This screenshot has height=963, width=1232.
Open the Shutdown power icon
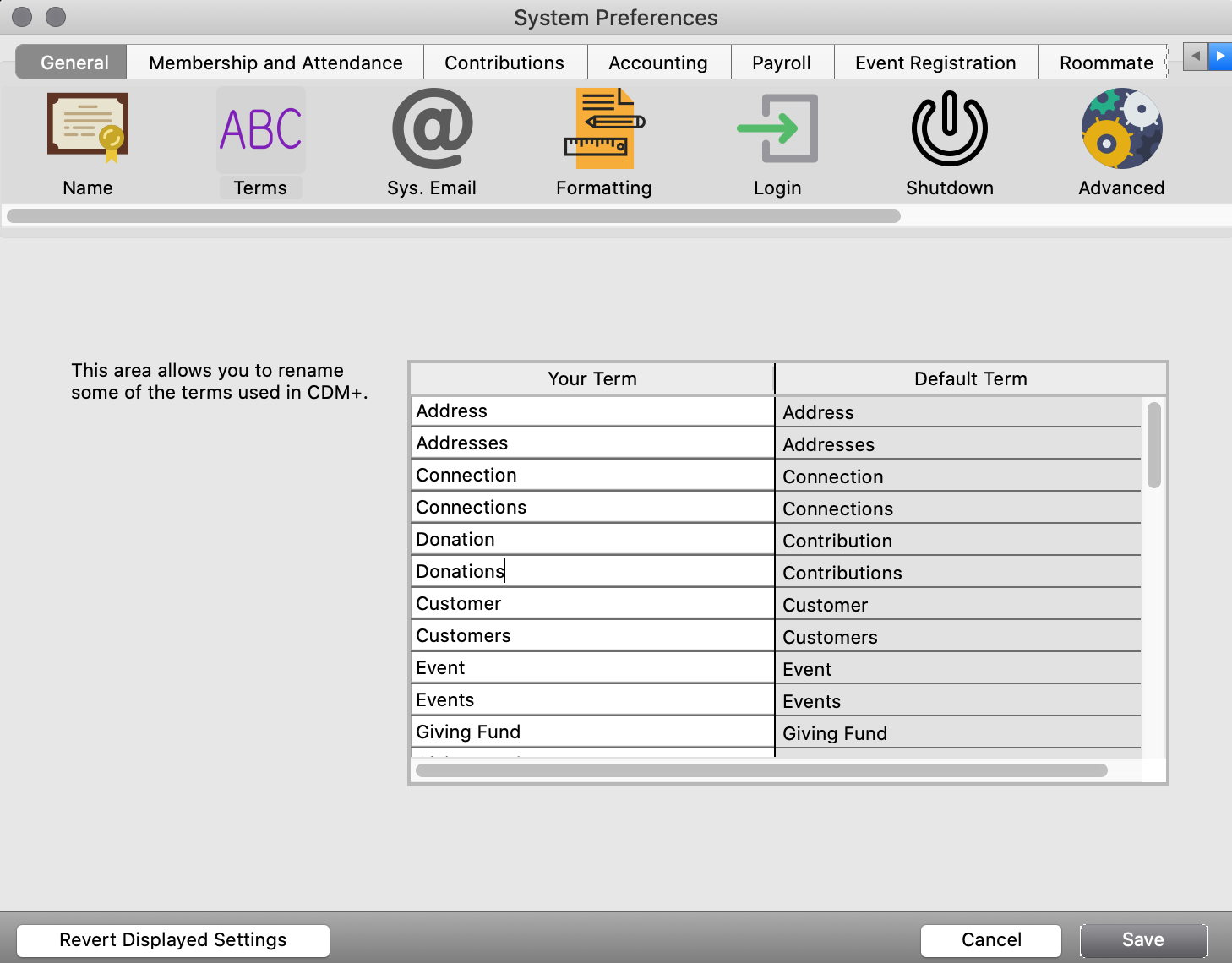click(x=949, y=129)
